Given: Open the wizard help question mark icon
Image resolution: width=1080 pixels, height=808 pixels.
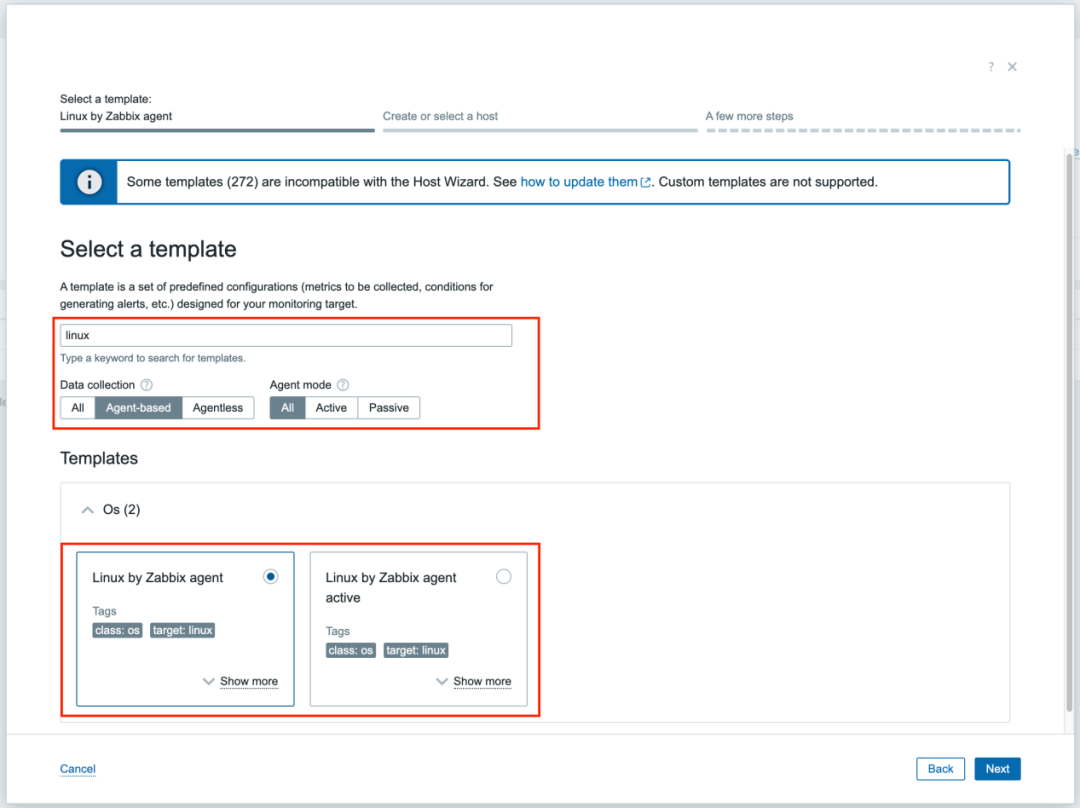Looking at the screenshot, I should point(990,67).
